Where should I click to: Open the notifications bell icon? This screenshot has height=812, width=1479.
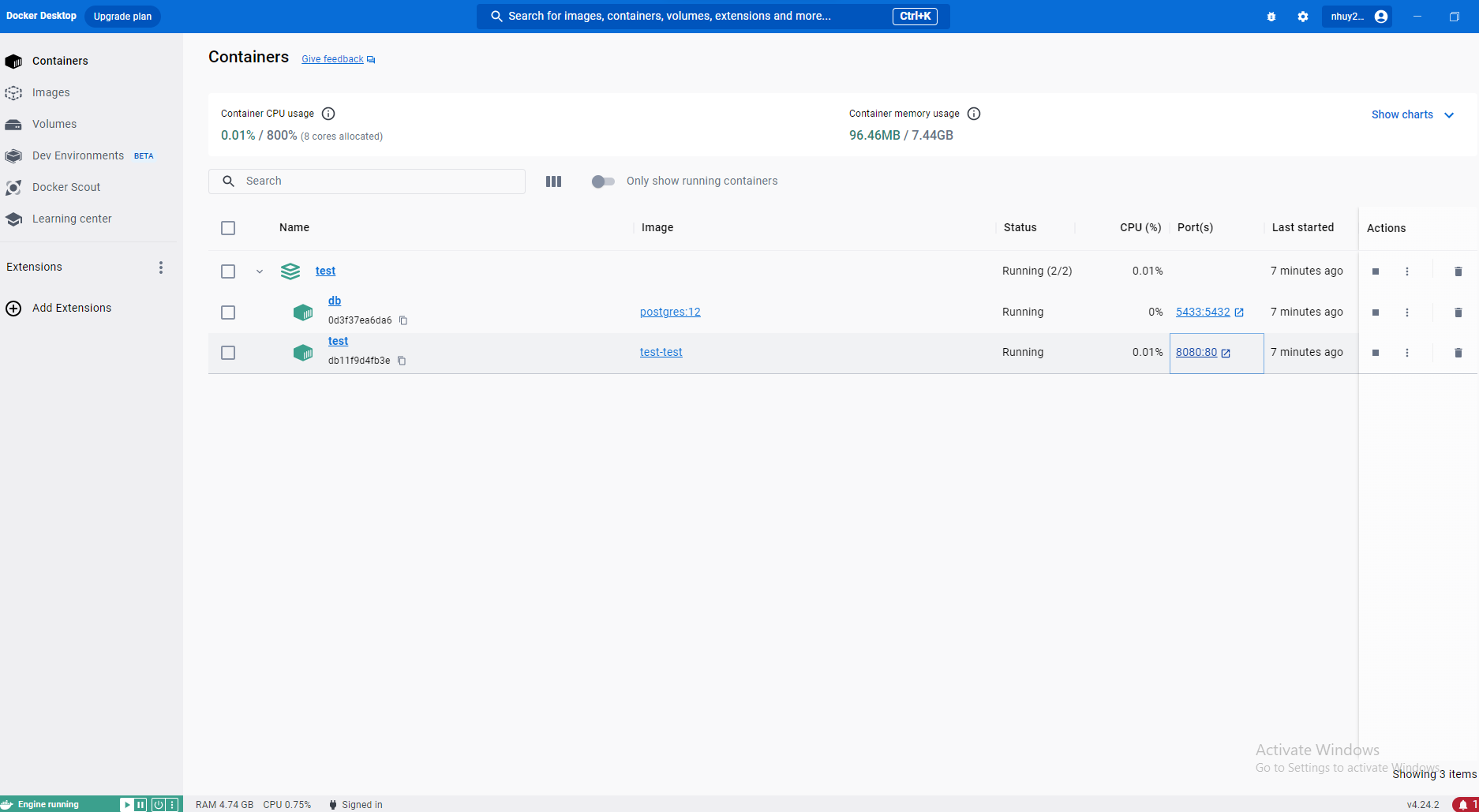[x=1462, y=805]
